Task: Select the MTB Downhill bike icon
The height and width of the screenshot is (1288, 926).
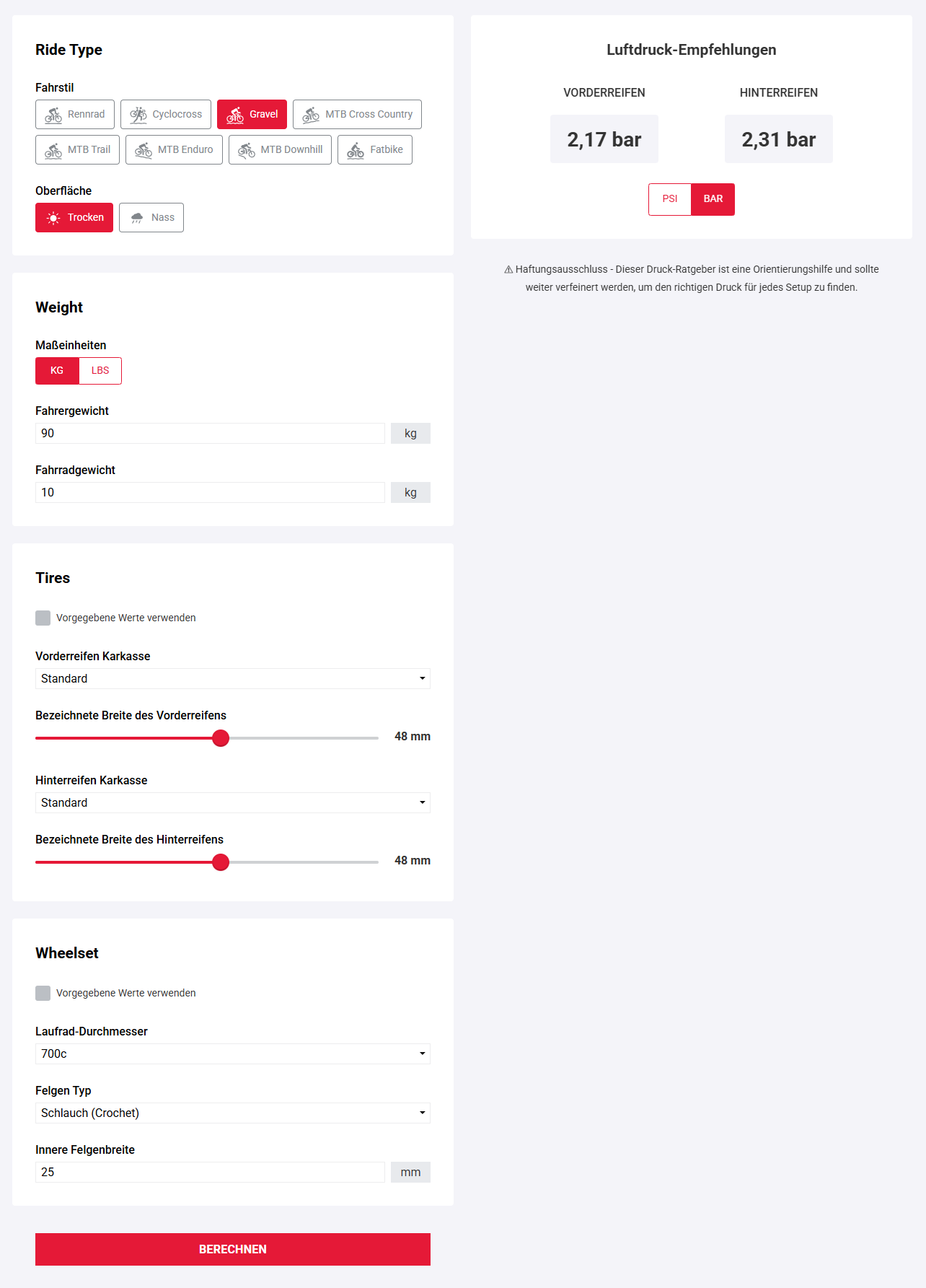Action: (x=247, y=150)
